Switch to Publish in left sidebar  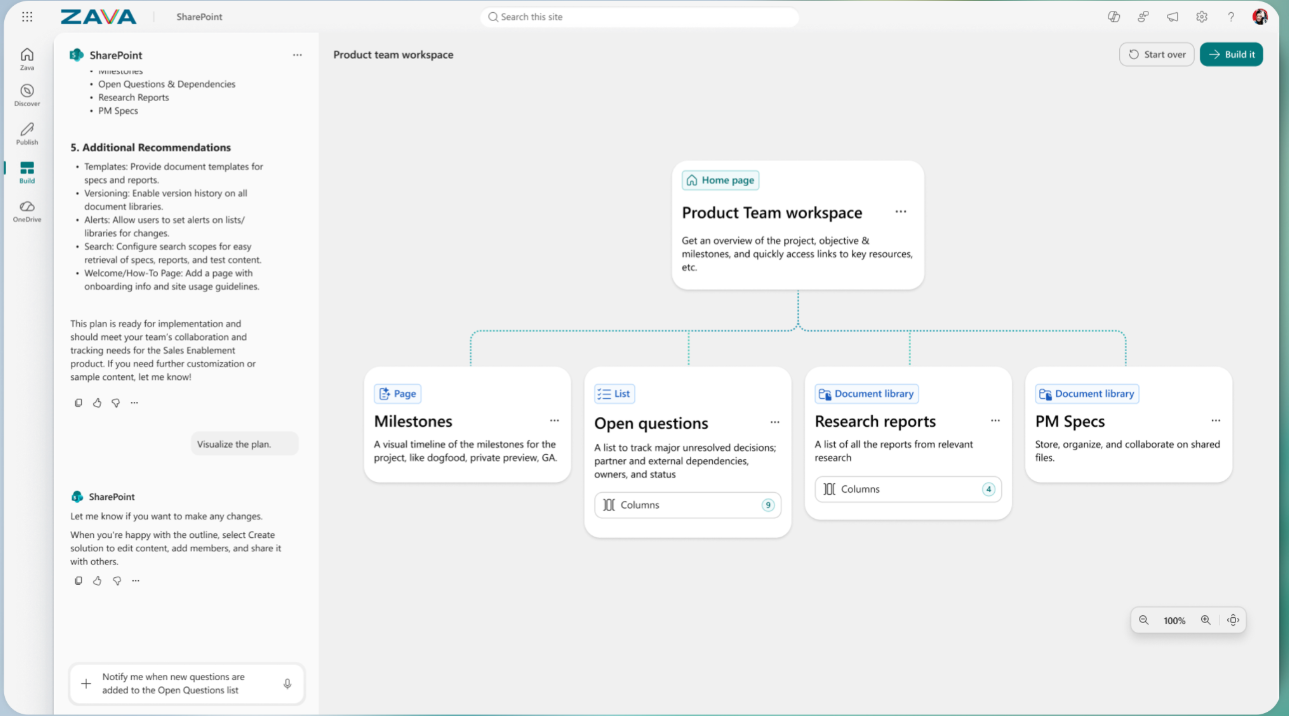pyautogui.click(x=27, y=133)
